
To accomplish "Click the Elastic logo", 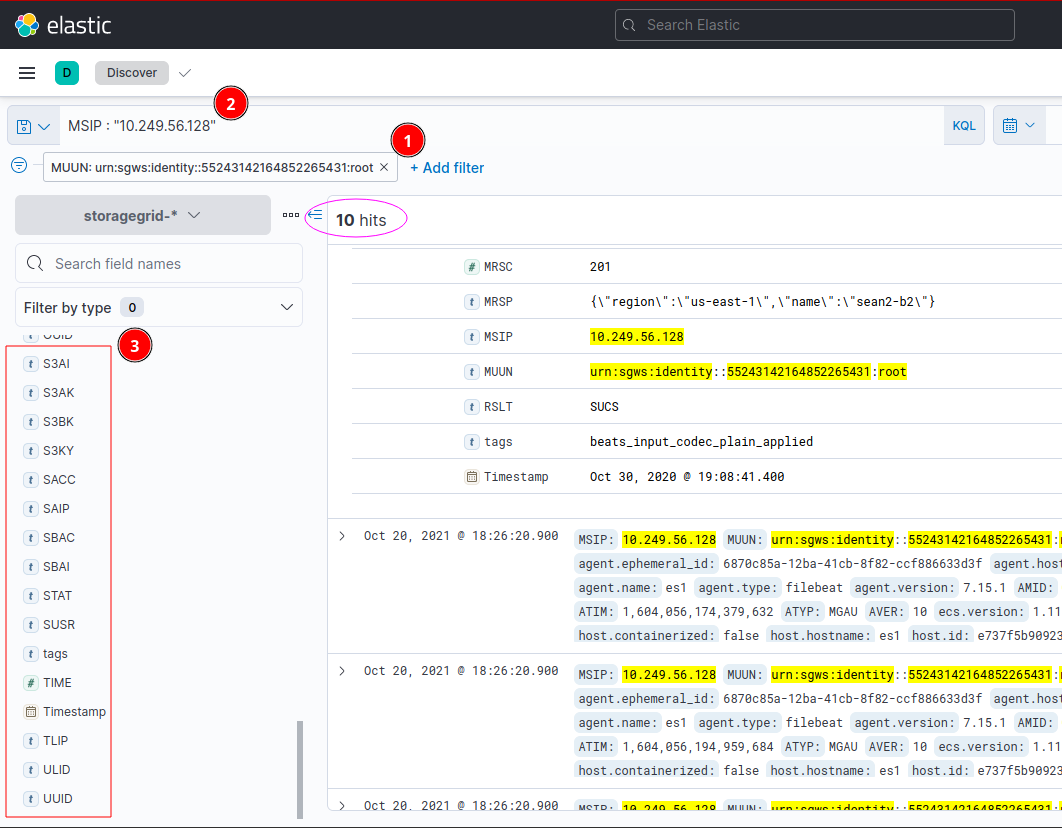I will pos(62,25).
